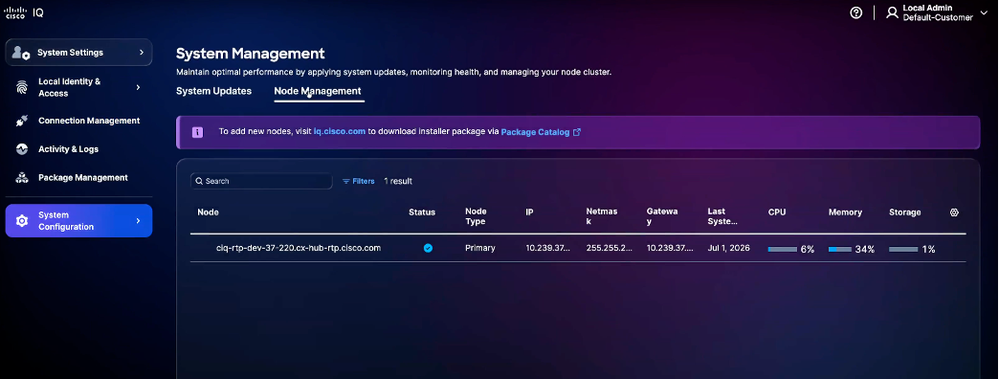Click the Activity & Logs pulse icon
Image resolution: width=999 pixels, height=379 pixels.
pos(22,149)
